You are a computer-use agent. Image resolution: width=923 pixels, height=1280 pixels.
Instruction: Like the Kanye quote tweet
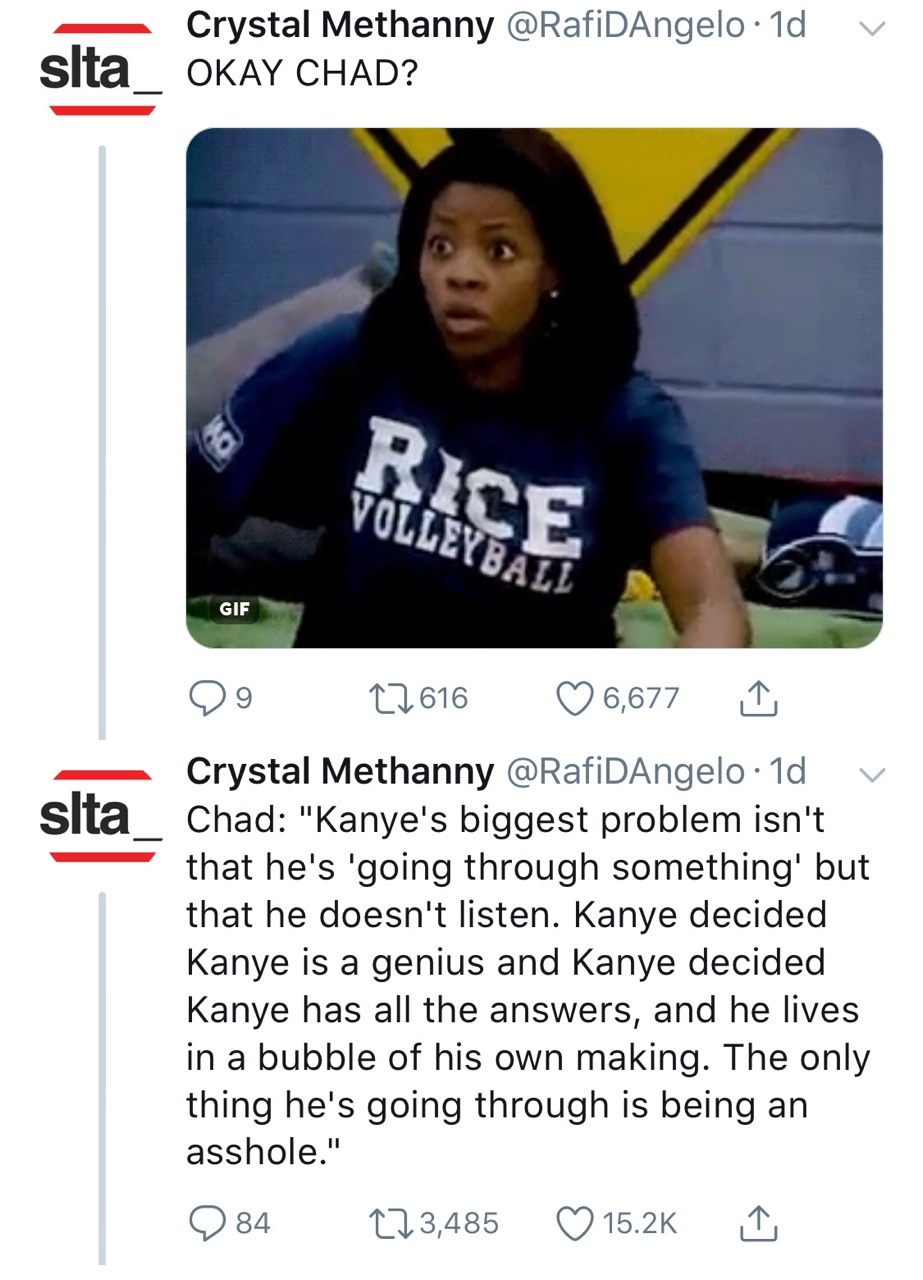click(574, 1222)
